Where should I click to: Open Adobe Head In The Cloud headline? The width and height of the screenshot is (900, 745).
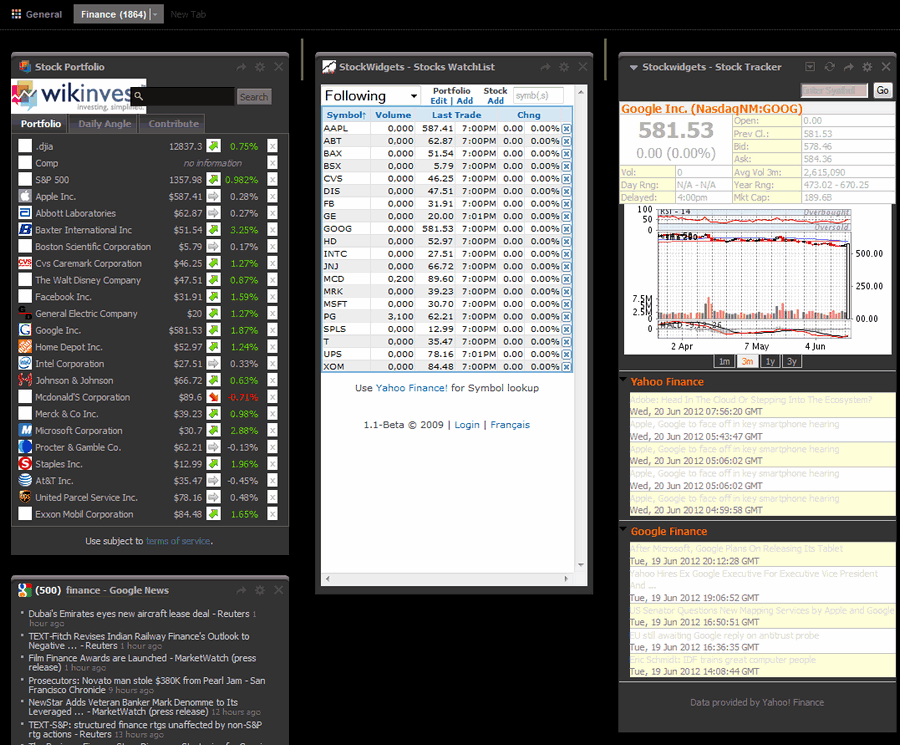(x=751, y=399)
